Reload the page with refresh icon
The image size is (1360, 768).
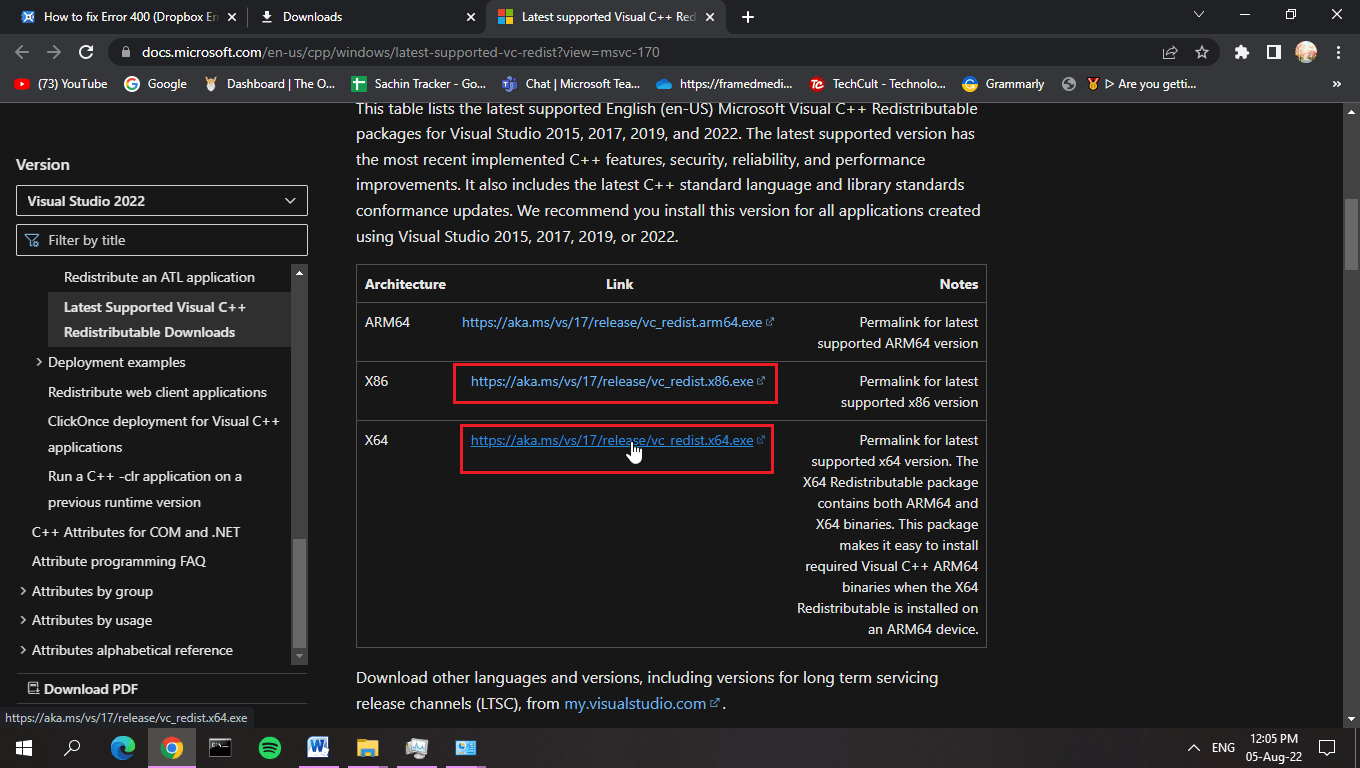(x=86, y=52)
